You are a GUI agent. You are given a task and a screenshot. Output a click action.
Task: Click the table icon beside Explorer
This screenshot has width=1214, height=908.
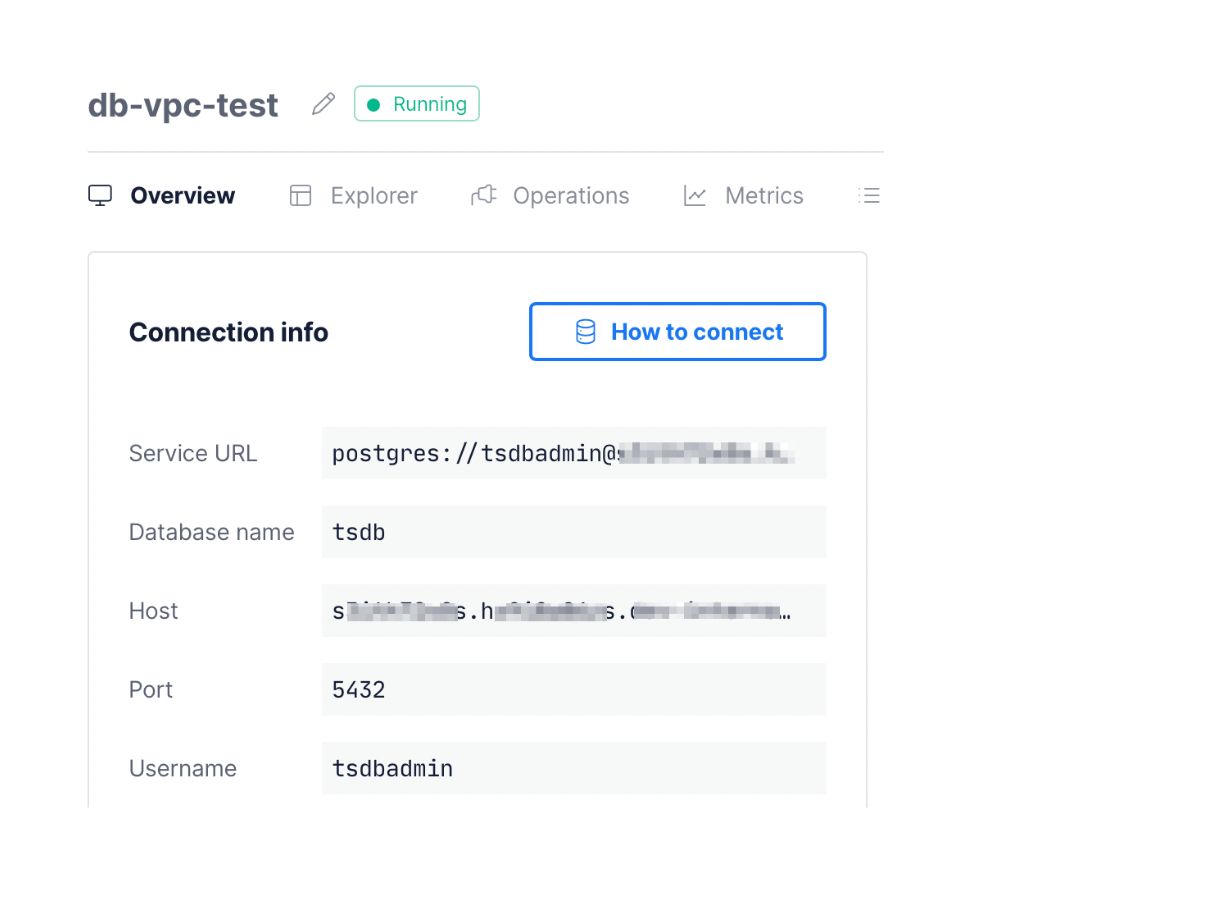click(x=301, y=196)
